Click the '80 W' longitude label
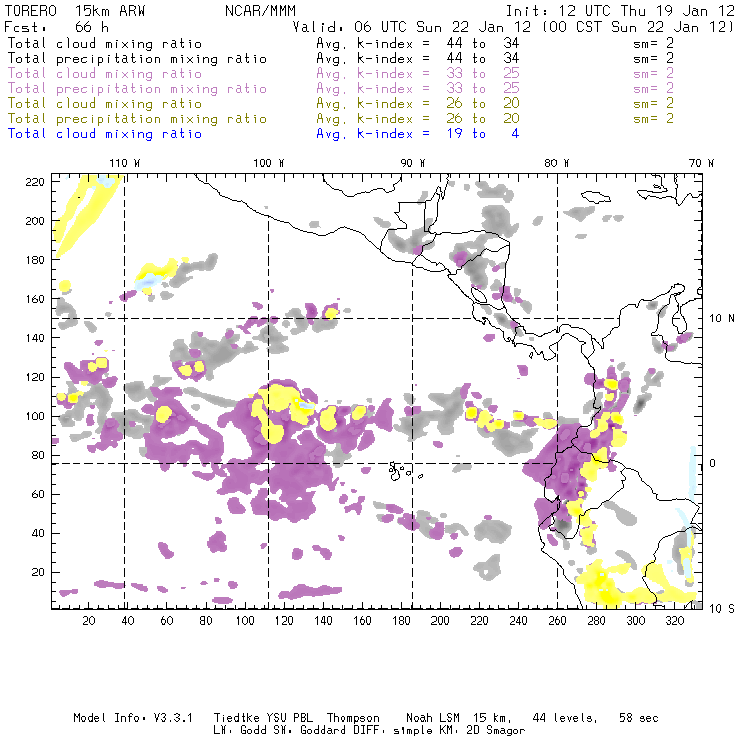Screen dimensions: 740x740 pos(557,163)
